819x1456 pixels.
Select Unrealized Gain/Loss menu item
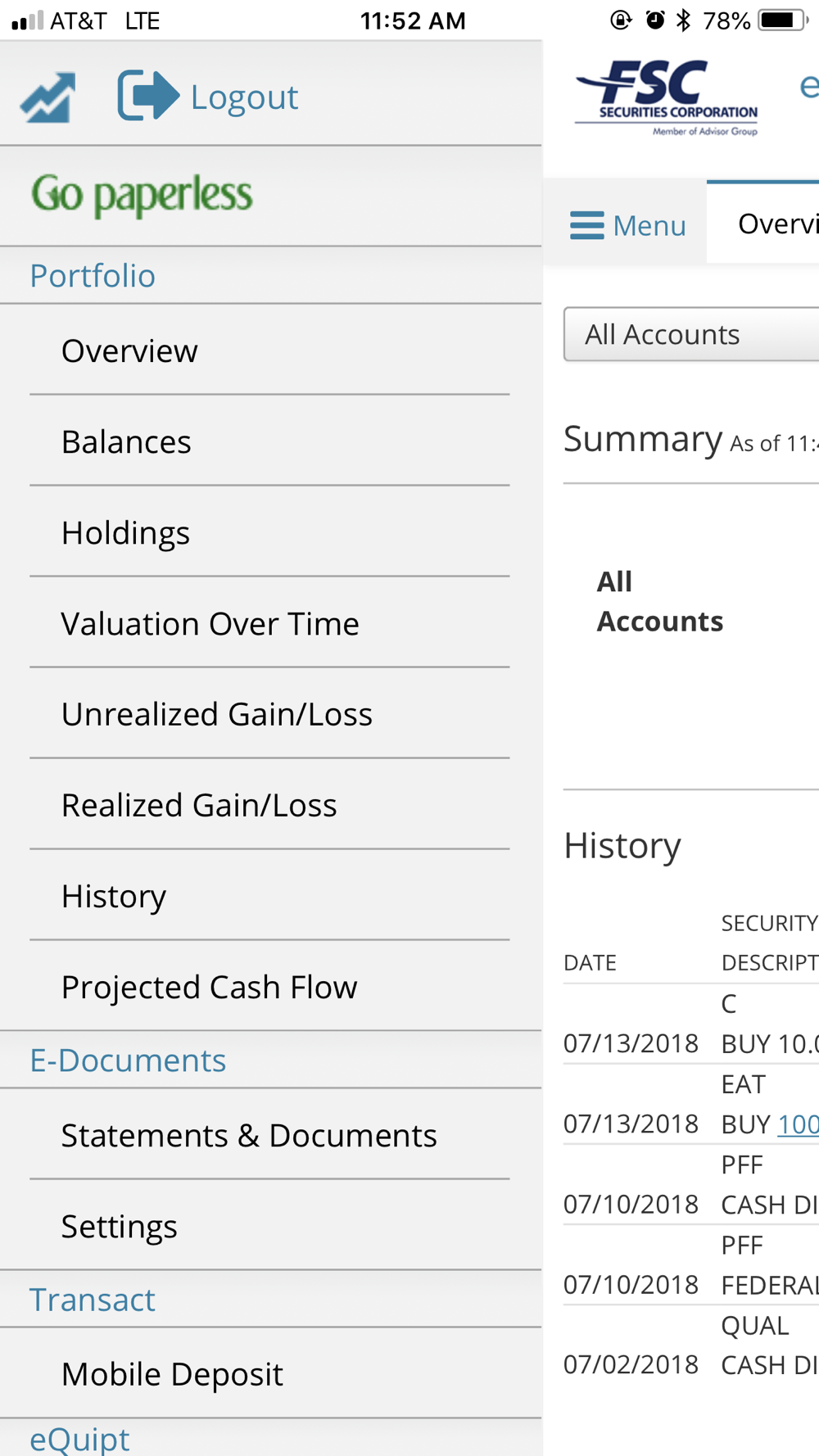point(216,714)
